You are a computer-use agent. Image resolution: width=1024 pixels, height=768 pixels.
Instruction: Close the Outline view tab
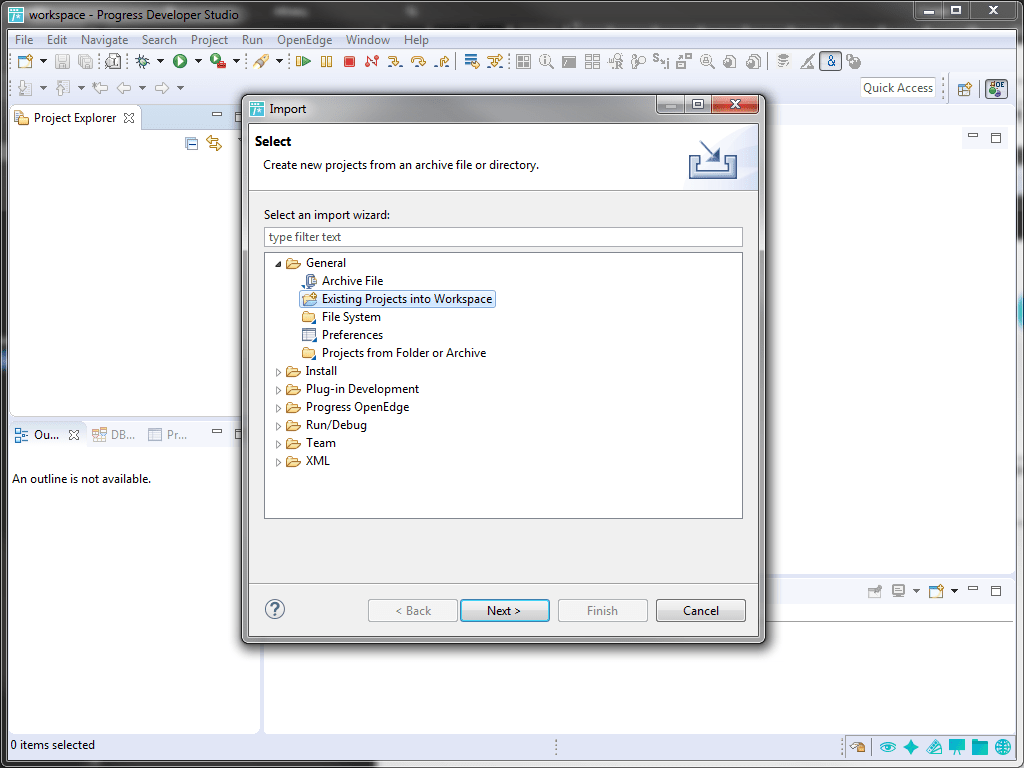74,435
